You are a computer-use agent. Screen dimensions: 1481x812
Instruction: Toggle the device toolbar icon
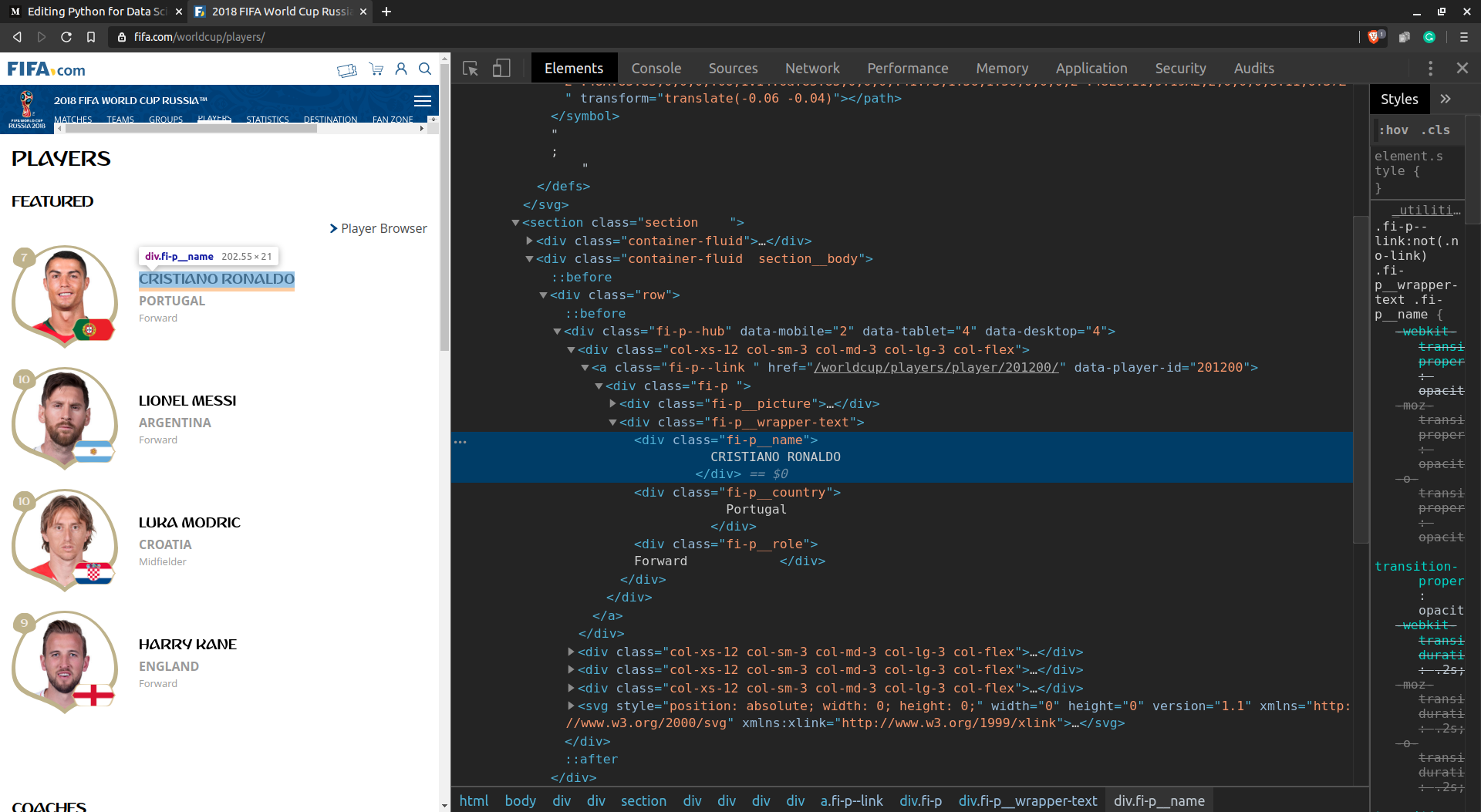pos(501,69)
